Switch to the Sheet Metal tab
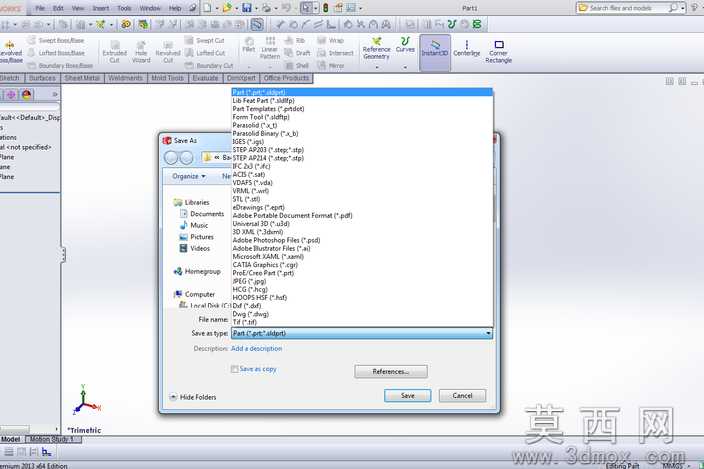 click(x=82, y=78)
